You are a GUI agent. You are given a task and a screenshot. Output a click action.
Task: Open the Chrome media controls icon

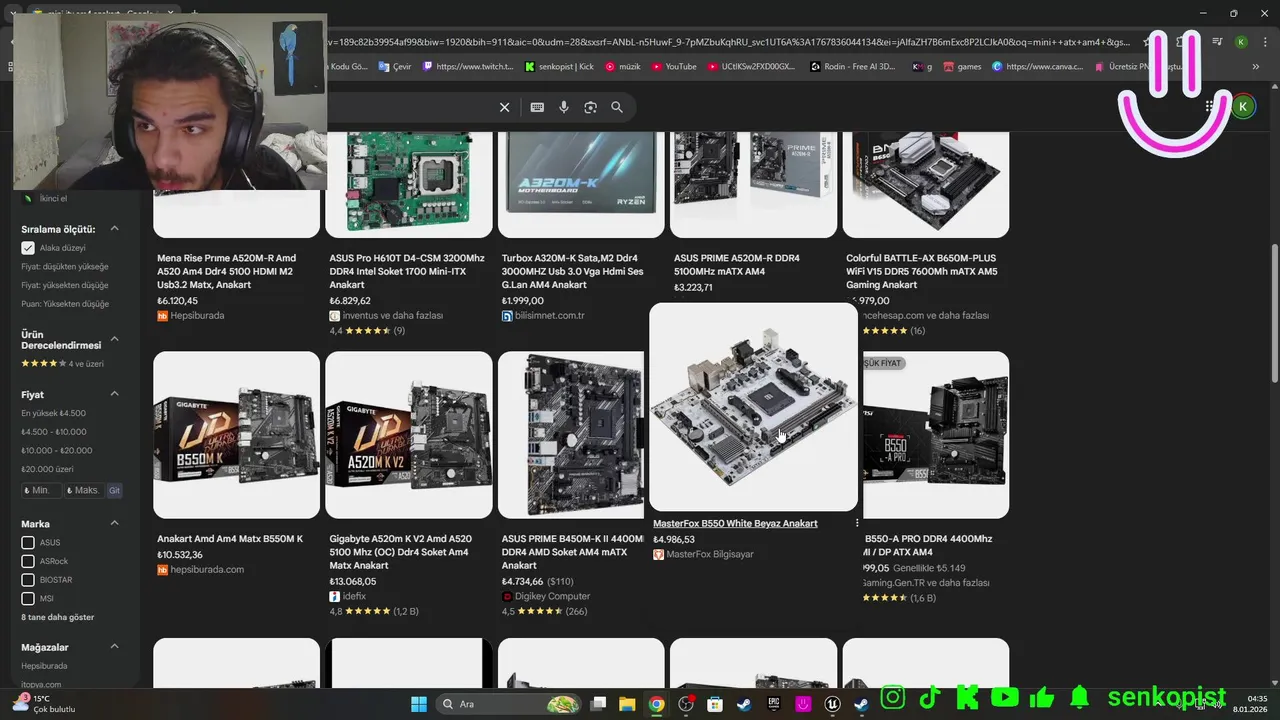tap(1217, 42)
